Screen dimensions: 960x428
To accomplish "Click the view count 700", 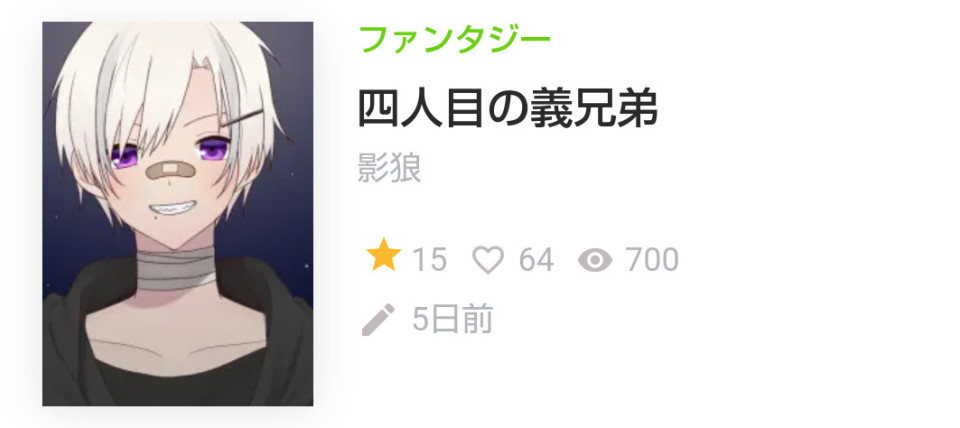I will click(652, 260).
